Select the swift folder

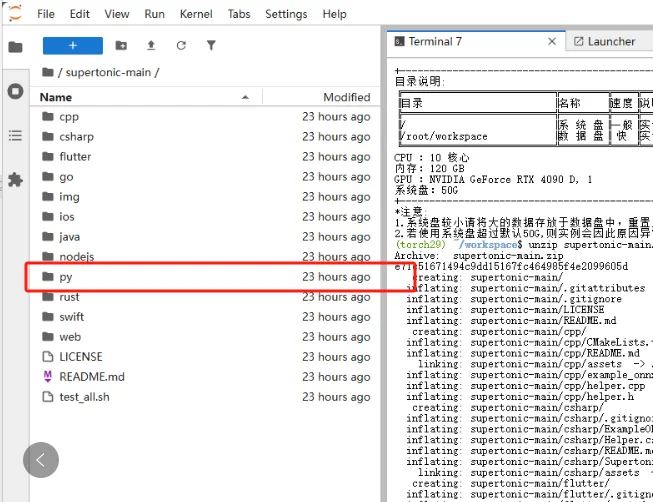[x=204, y=317]
